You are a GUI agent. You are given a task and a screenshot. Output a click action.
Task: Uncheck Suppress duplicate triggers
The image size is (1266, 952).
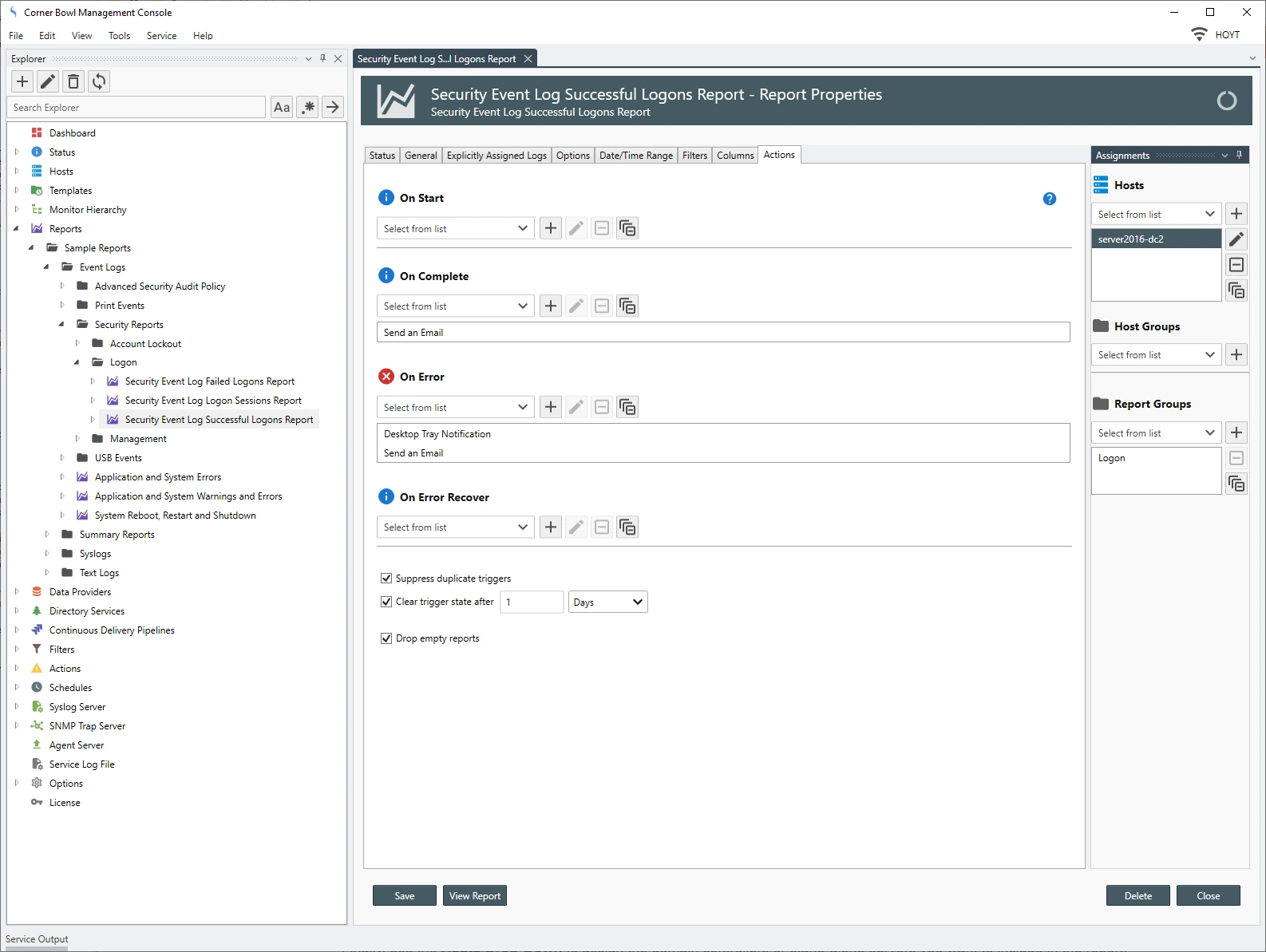386,579
